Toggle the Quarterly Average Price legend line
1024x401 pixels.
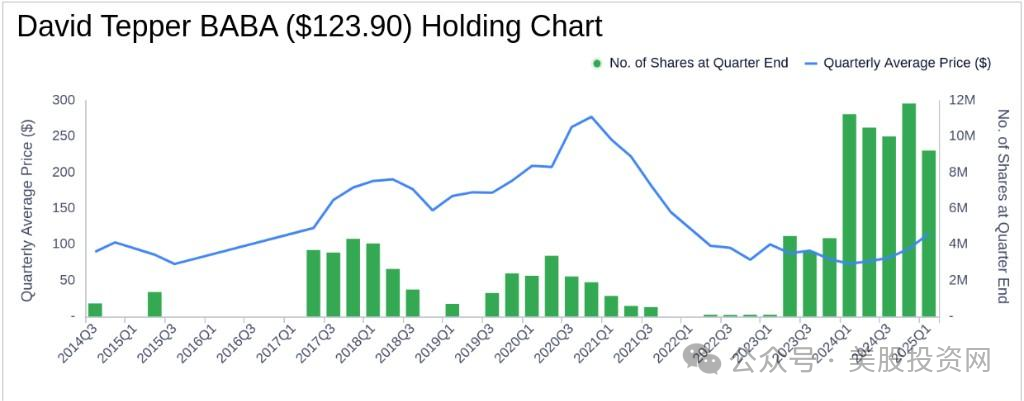point(810,63)
